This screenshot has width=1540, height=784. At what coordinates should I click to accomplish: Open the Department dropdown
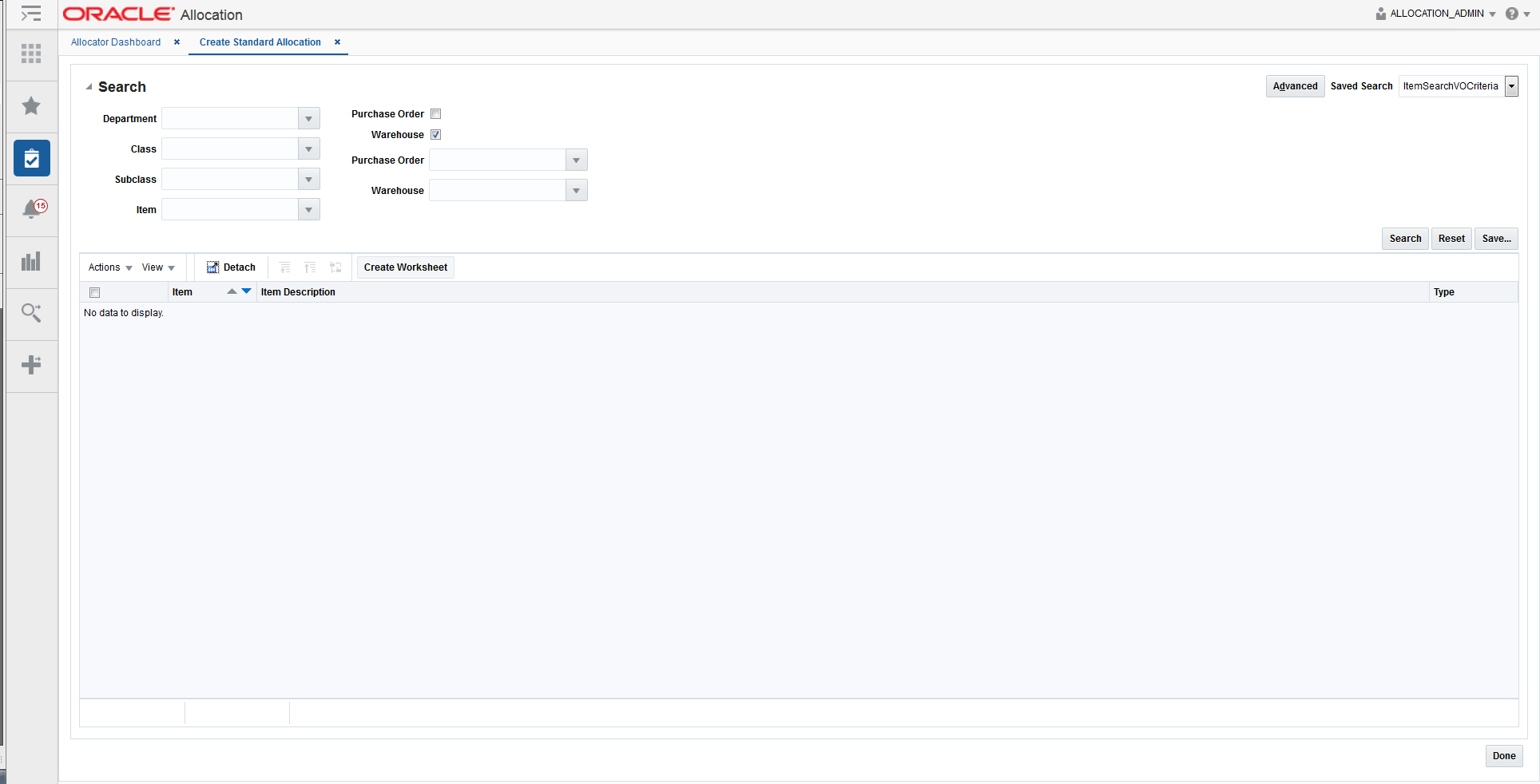point(308,118)
